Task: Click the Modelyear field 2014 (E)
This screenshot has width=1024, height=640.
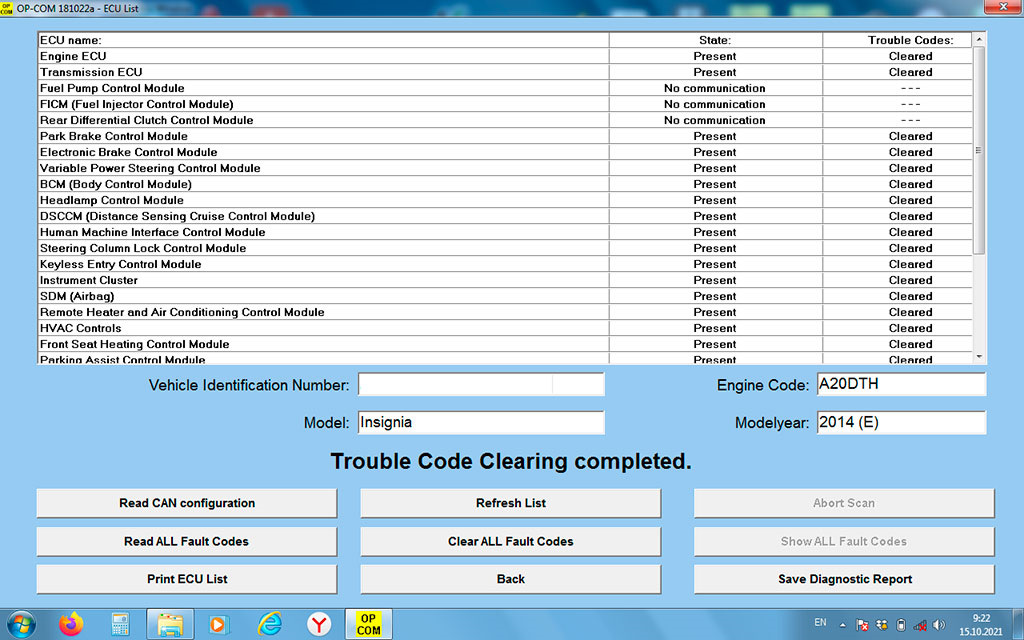Action: tap(901, 423)
